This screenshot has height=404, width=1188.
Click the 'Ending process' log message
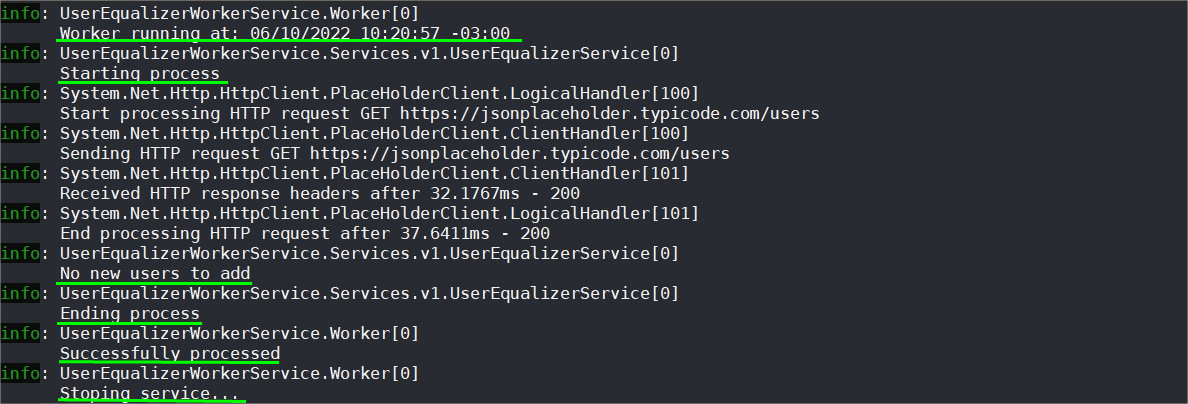[x=130, y=314]
